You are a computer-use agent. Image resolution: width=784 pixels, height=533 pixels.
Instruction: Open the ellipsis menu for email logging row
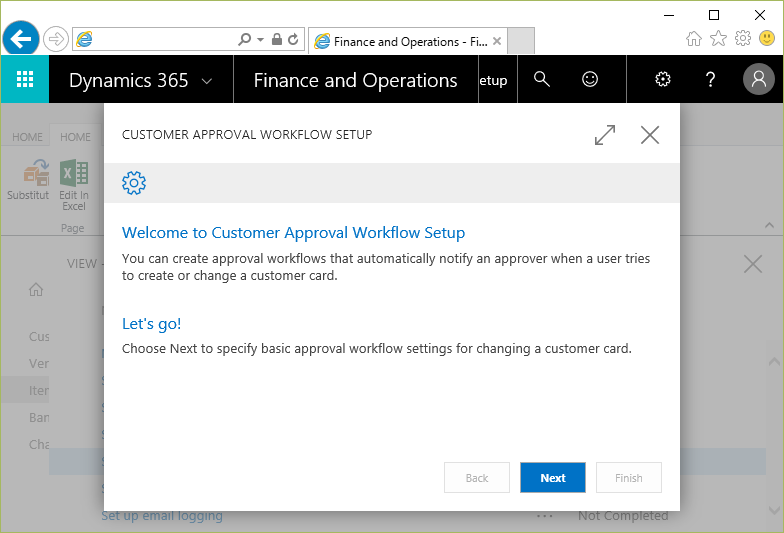pos(544,516)
